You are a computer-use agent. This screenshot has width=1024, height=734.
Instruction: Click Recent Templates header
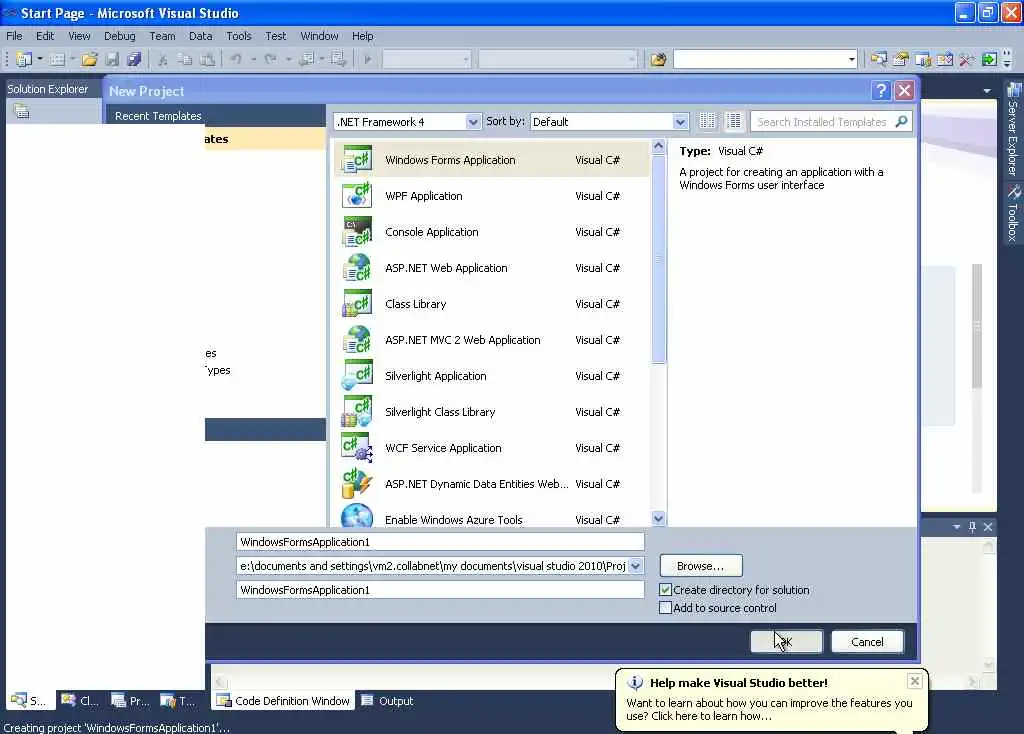pos(158,116)
